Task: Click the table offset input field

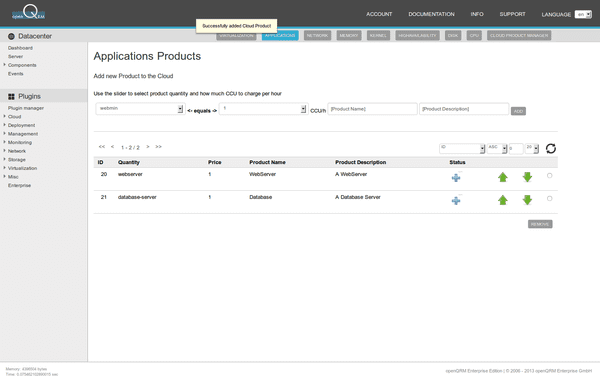Action: click(516, 148)
